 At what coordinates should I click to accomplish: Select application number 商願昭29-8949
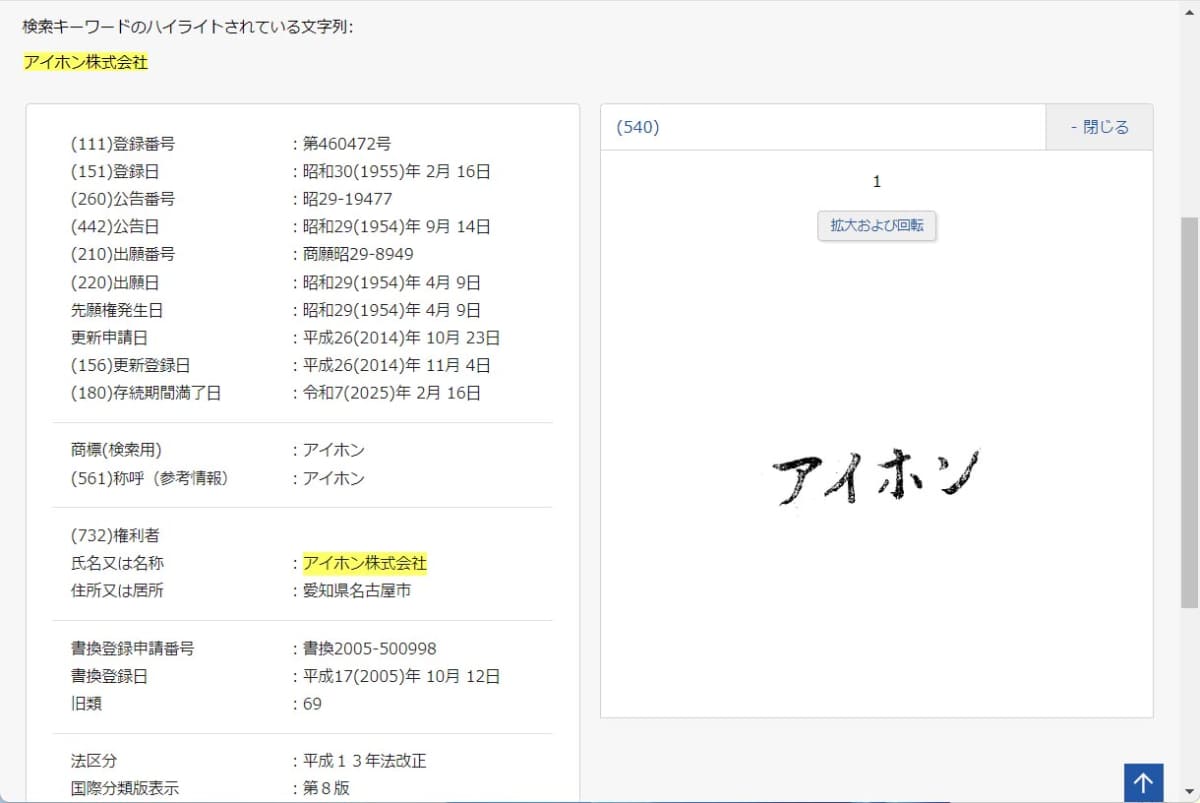(358, 254)
